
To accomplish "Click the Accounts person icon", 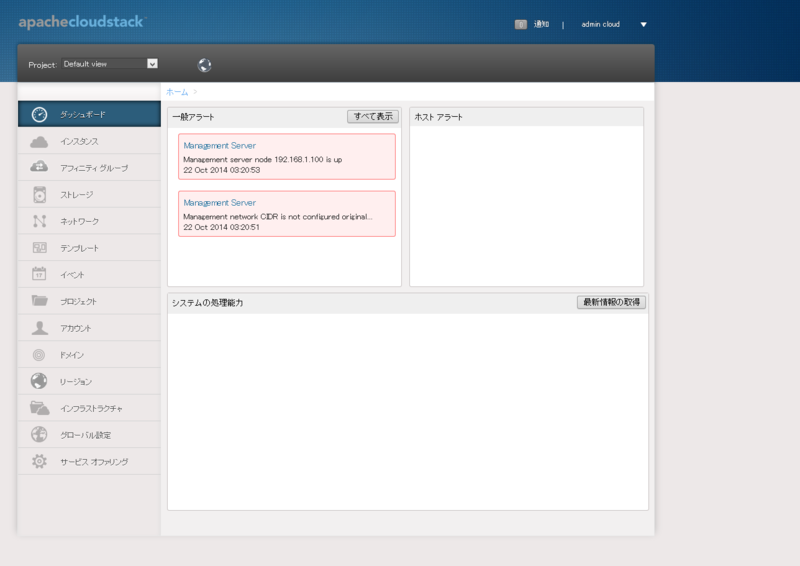I will click(x=39, y=328).
